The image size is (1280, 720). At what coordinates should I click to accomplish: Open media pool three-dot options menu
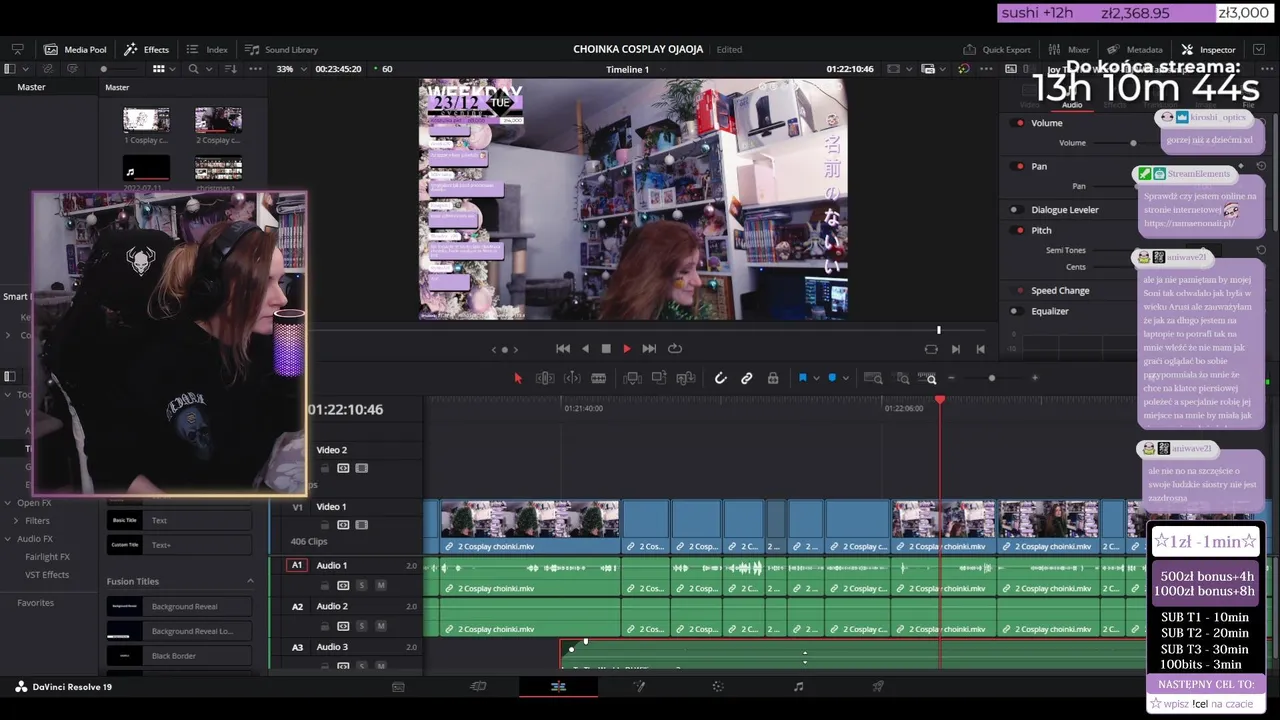pyautogui.click(x=256, y=69)
